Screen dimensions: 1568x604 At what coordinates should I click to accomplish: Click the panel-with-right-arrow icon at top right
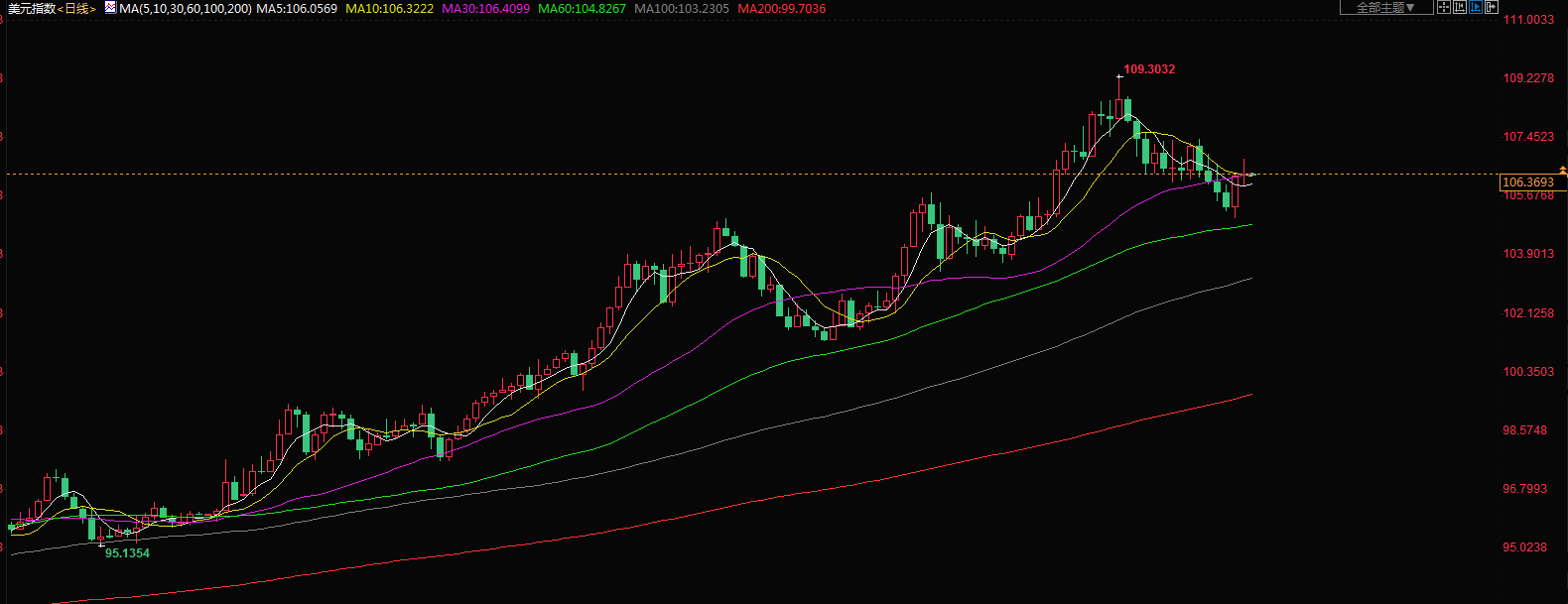coord(1492,7)
